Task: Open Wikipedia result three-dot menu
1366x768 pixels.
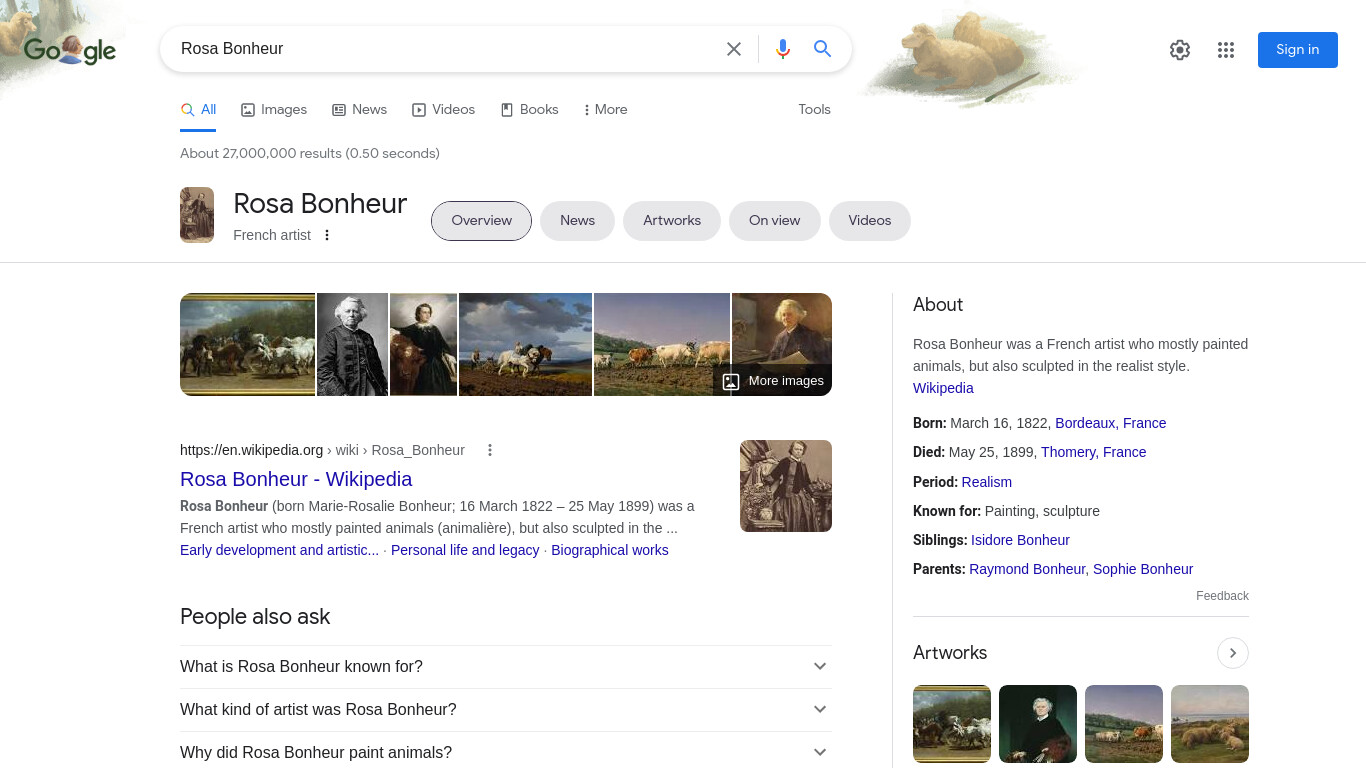Action: pyautogui.click(x=490, y=450)
